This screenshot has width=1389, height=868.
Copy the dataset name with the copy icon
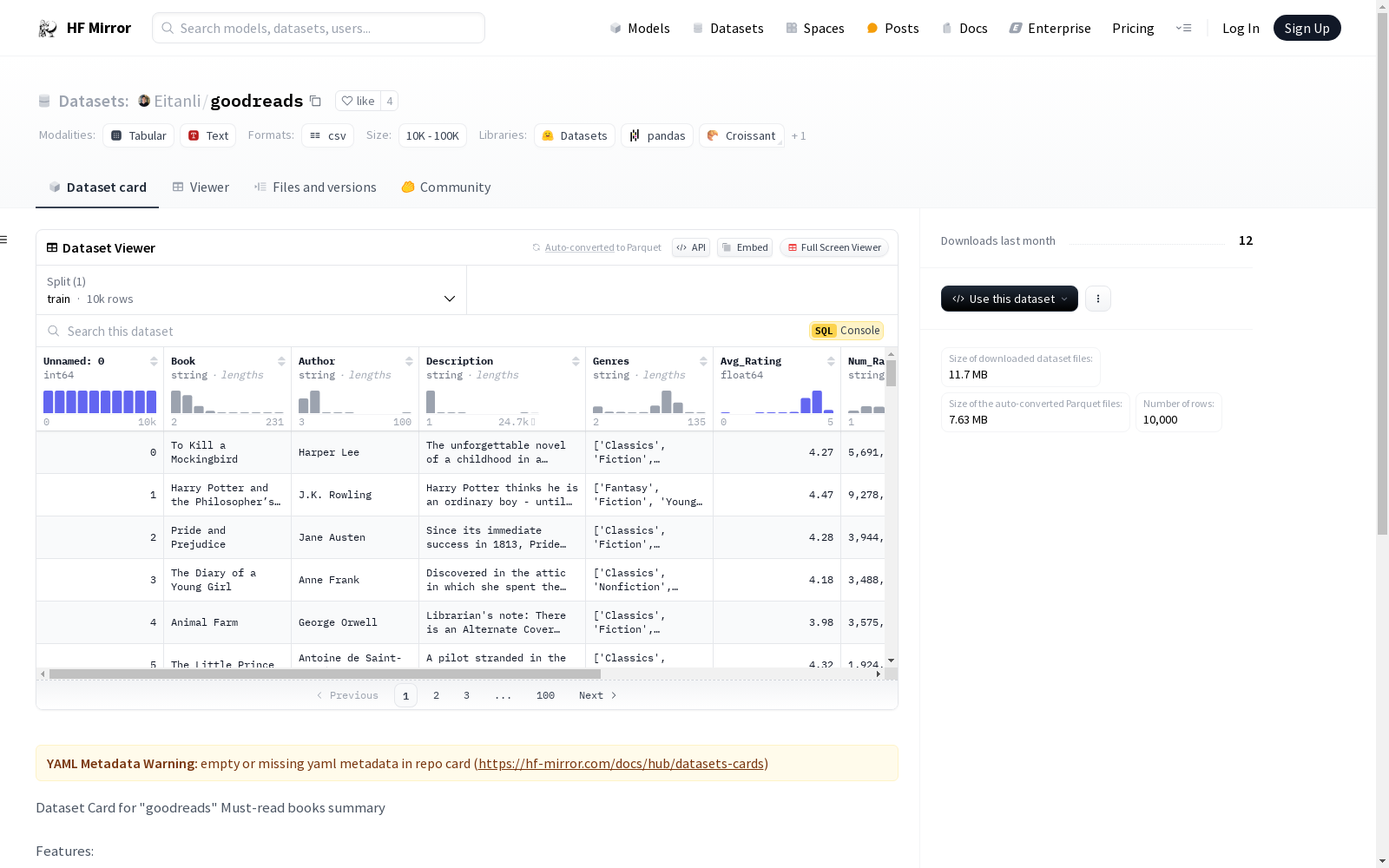pos(315,102)
